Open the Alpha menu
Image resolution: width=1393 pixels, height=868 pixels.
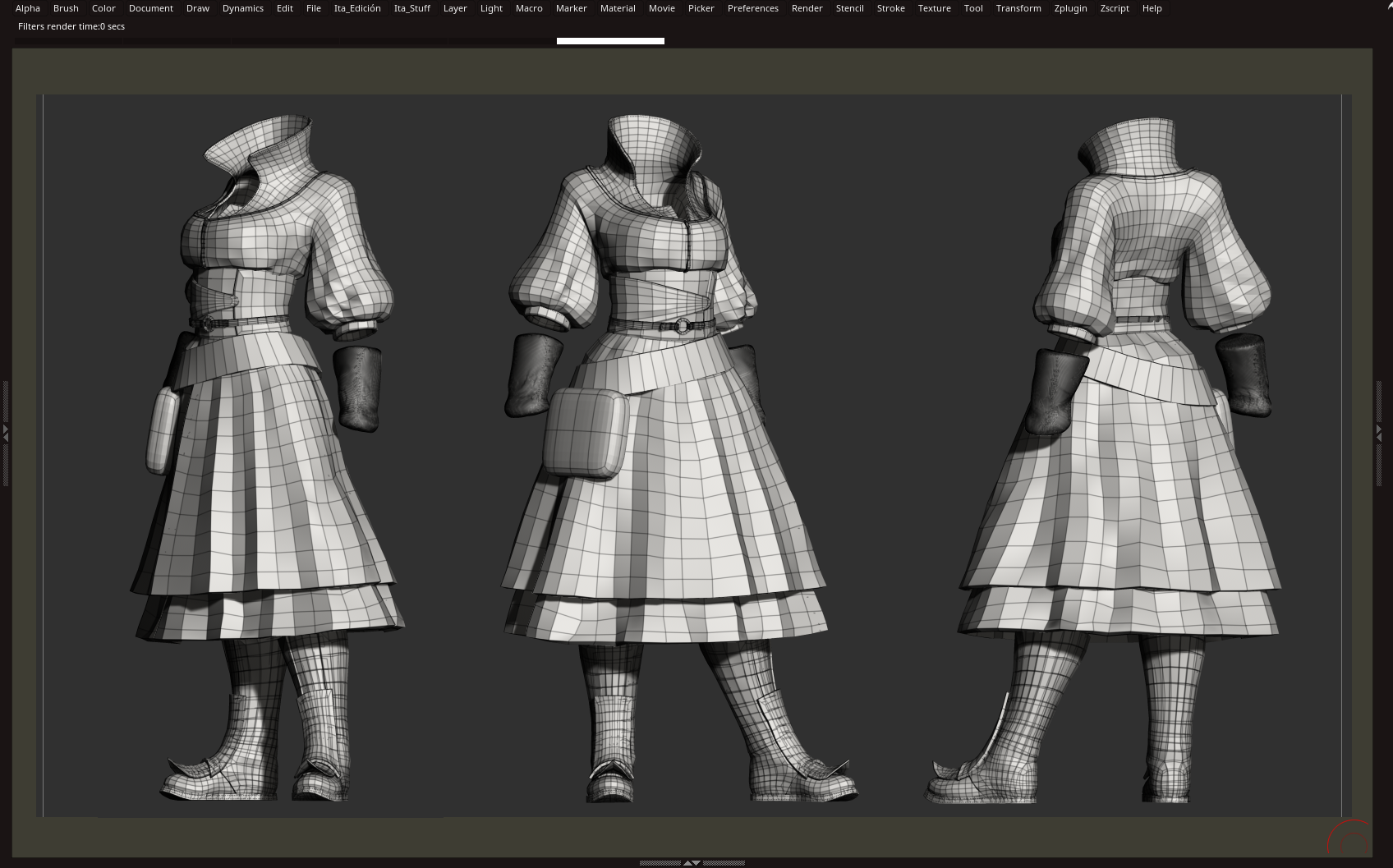pos(28,8)
